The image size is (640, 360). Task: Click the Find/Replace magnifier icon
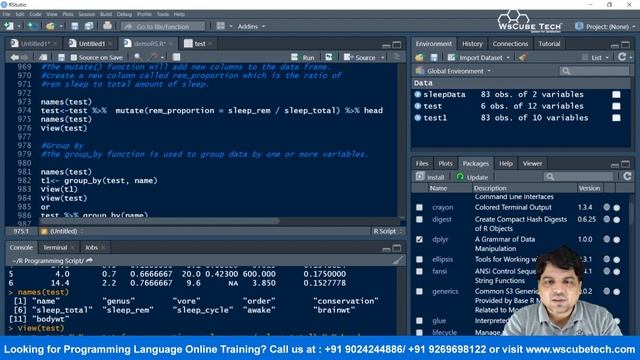[x=138, y=57]
